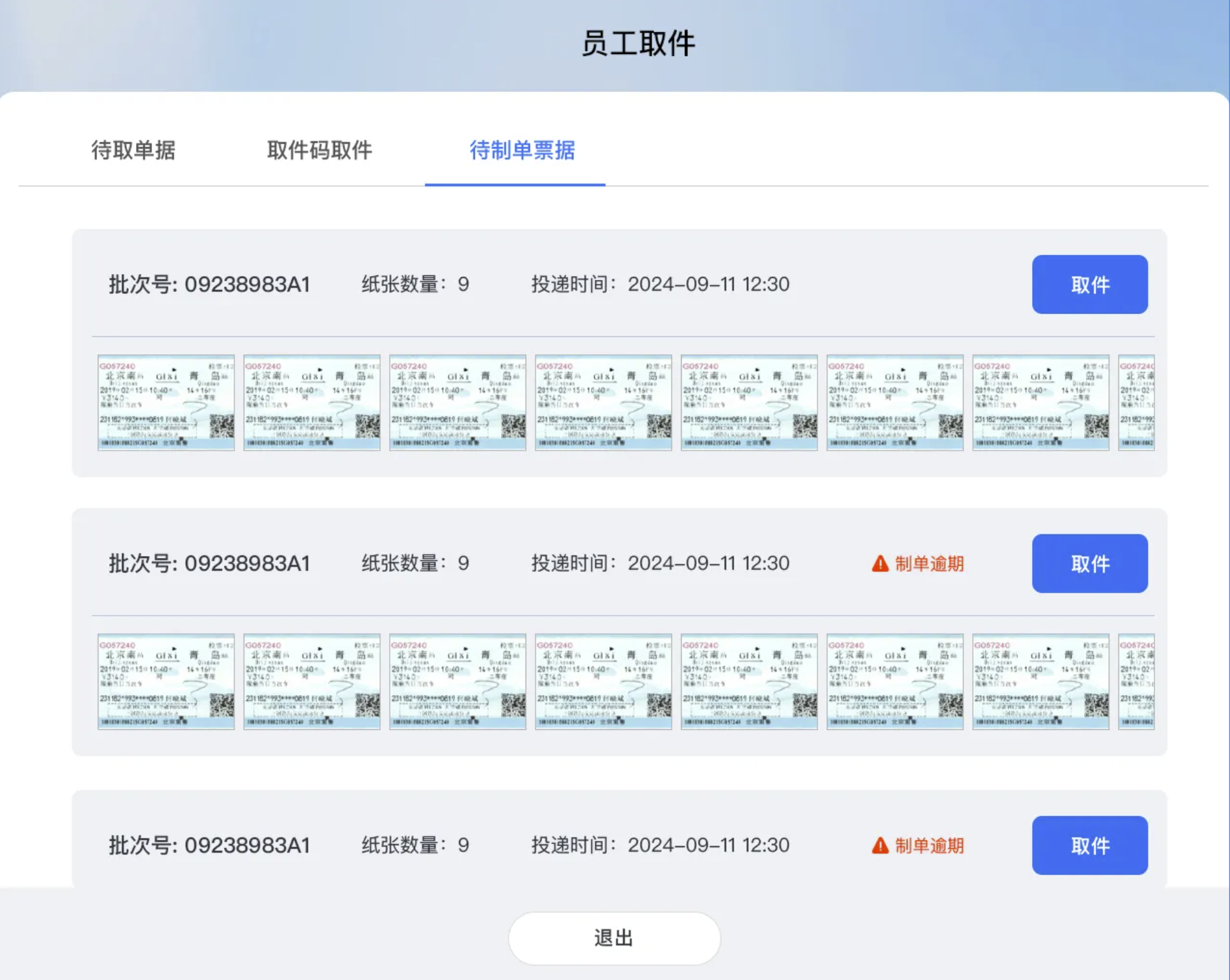Open partially visible last ticket in first batch
Screen dimensions: 1230x980
click(x=1136, y=402)
